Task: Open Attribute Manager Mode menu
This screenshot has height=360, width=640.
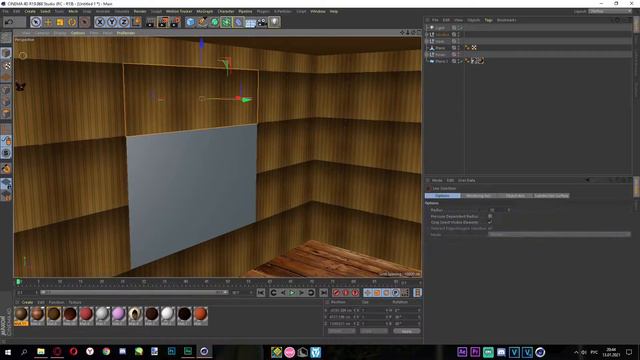Action: (x=437, y=180)
